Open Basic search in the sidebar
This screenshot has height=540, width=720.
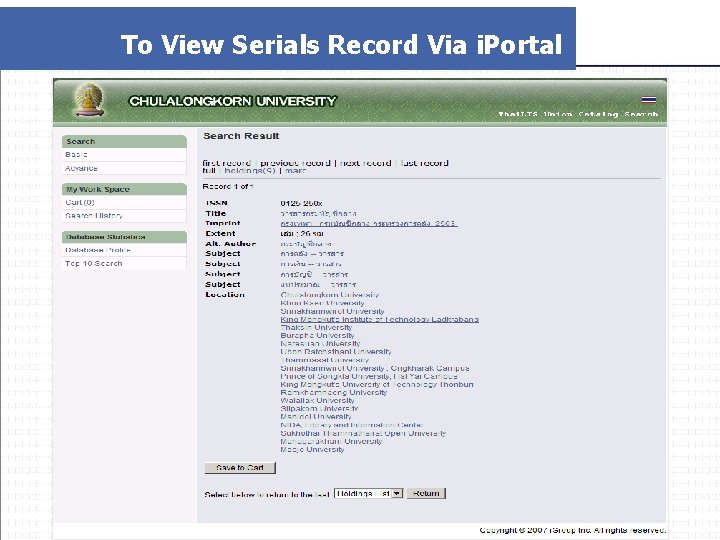(76, 155)
